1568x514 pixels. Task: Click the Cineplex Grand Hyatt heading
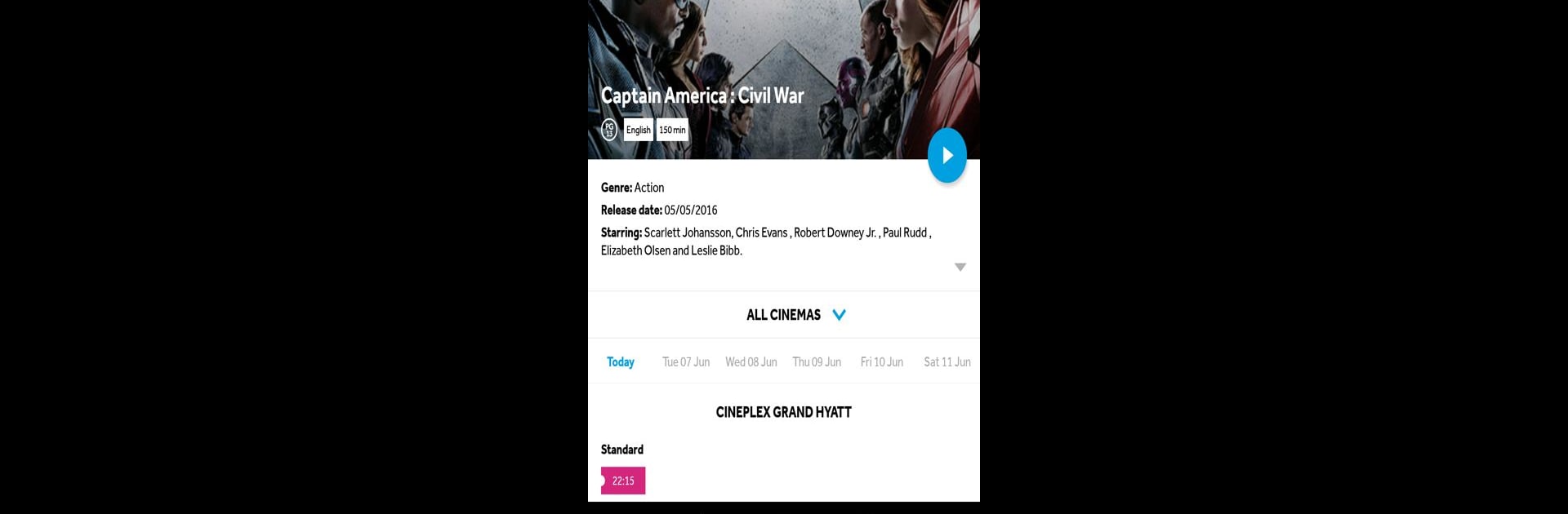click(784, 412)
